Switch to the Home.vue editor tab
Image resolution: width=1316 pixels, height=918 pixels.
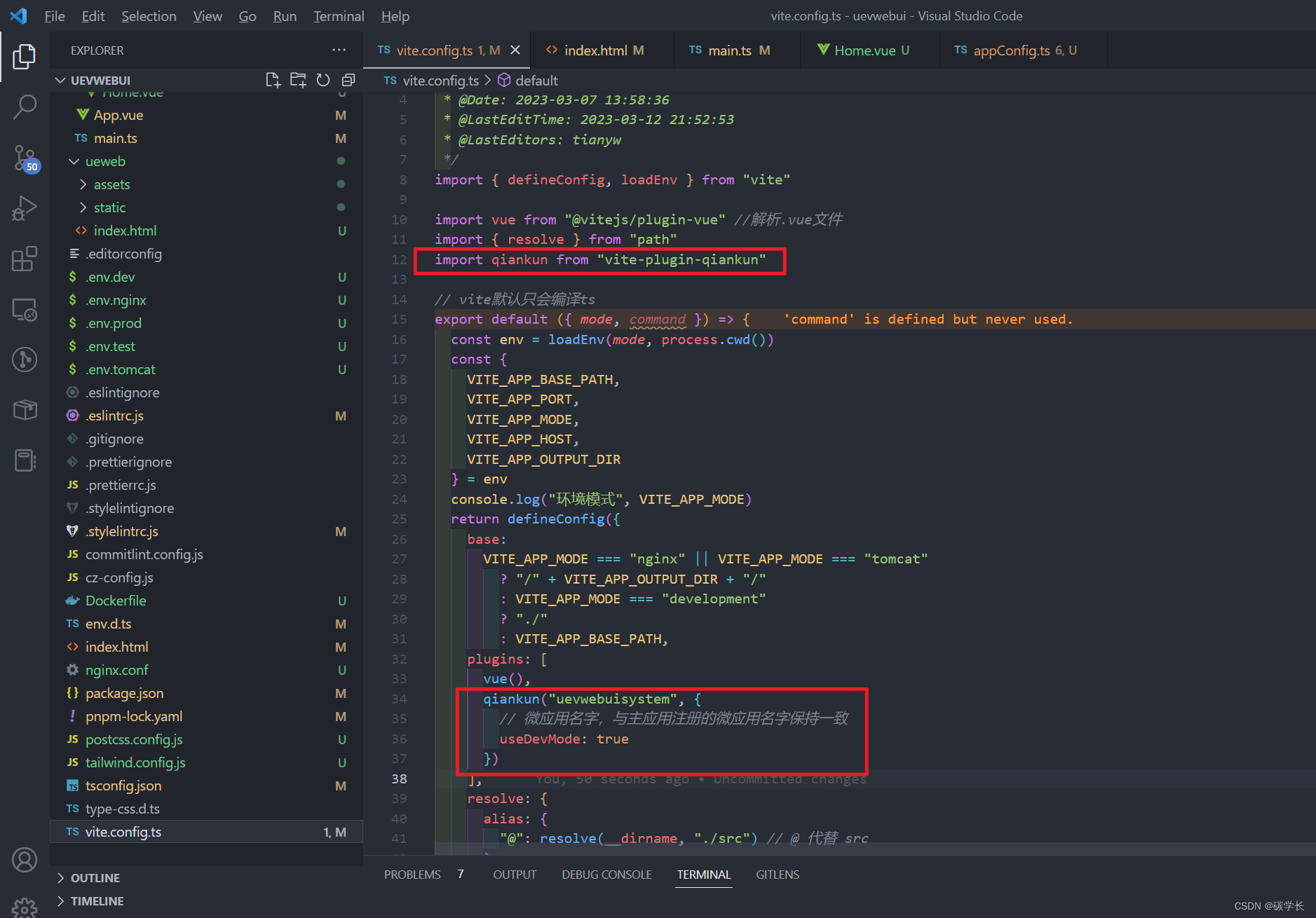click(x=870, y=50)
